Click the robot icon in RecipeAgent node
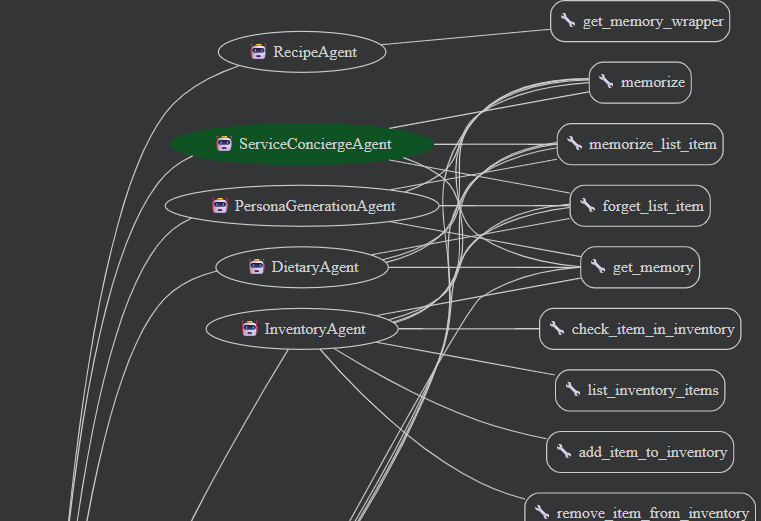This screenshot has height=521, width=761. pos(258,51)
